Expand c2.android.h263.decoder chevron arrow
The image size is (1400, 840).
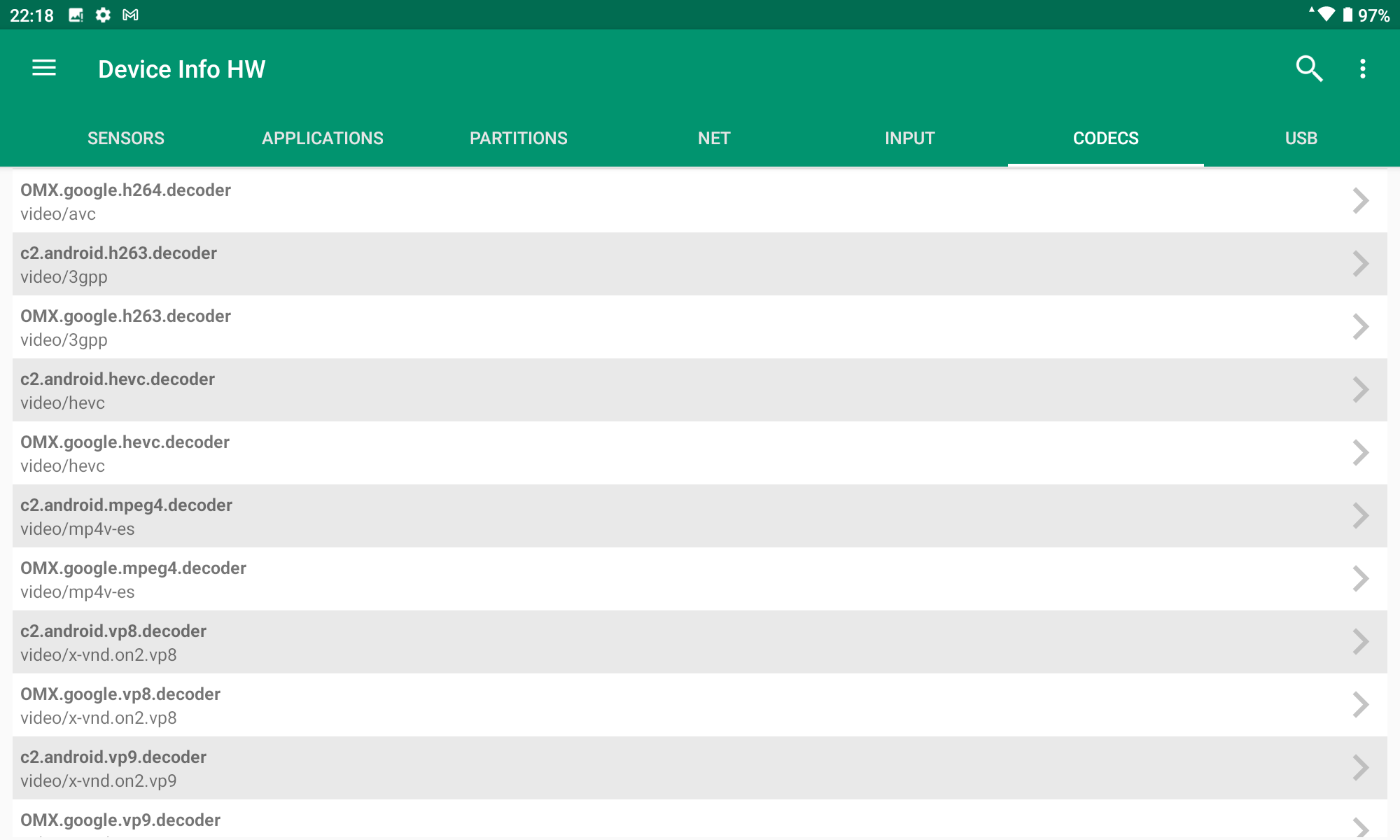point(1360,264)
